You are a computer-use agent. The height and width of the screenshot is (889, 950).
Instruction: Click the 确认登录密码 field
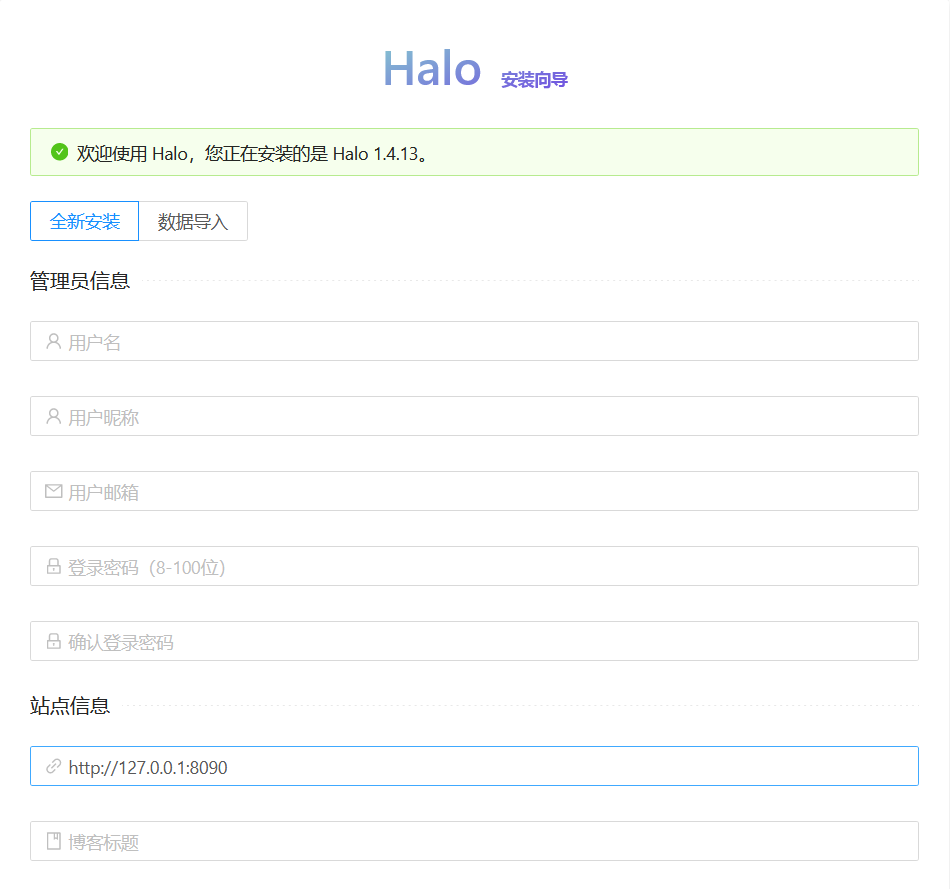[474, 641]
